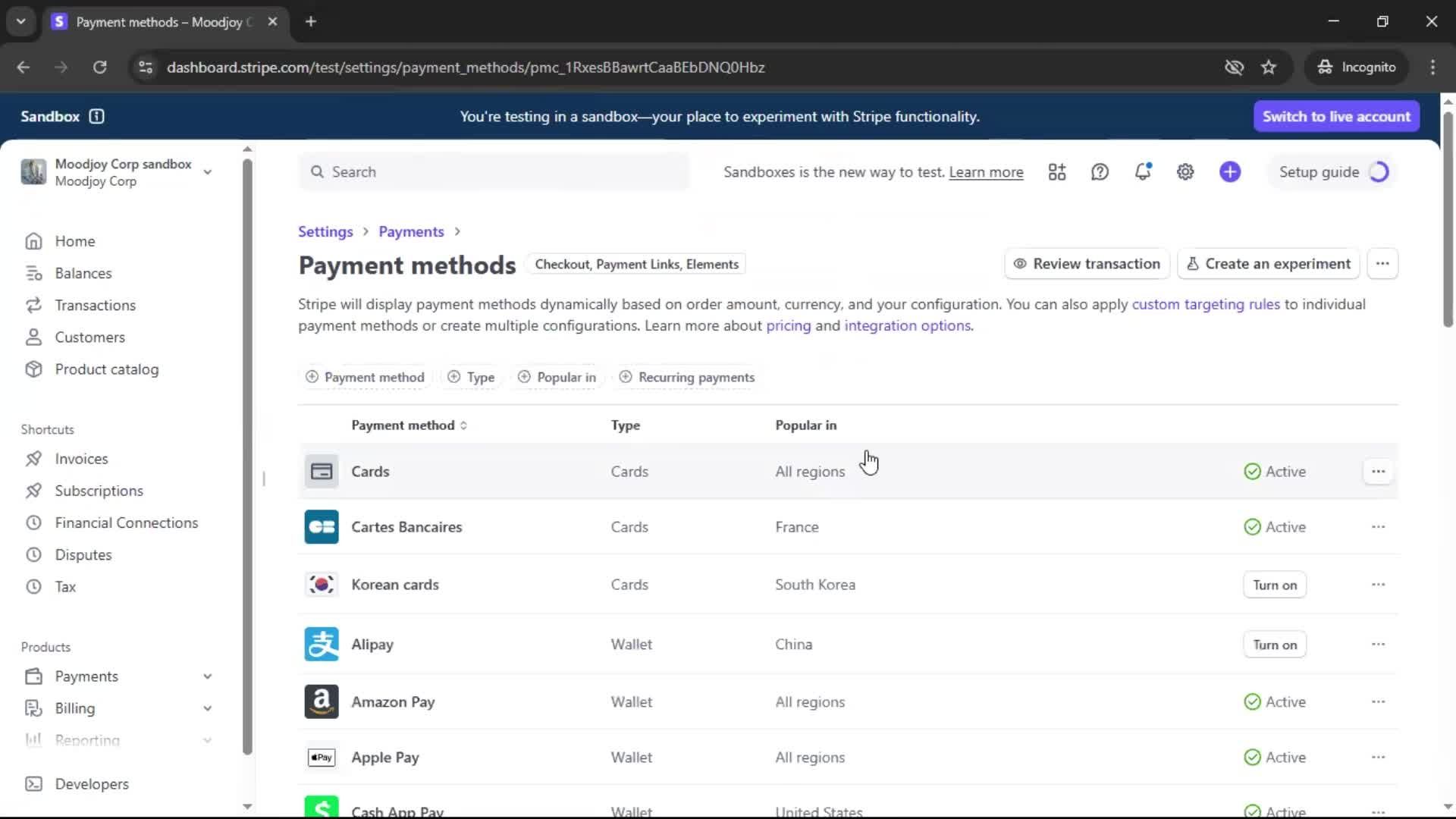Viewport: 1456px width, 819px height.
Task: Expand the Payments products menu
Action: (207, 676)
